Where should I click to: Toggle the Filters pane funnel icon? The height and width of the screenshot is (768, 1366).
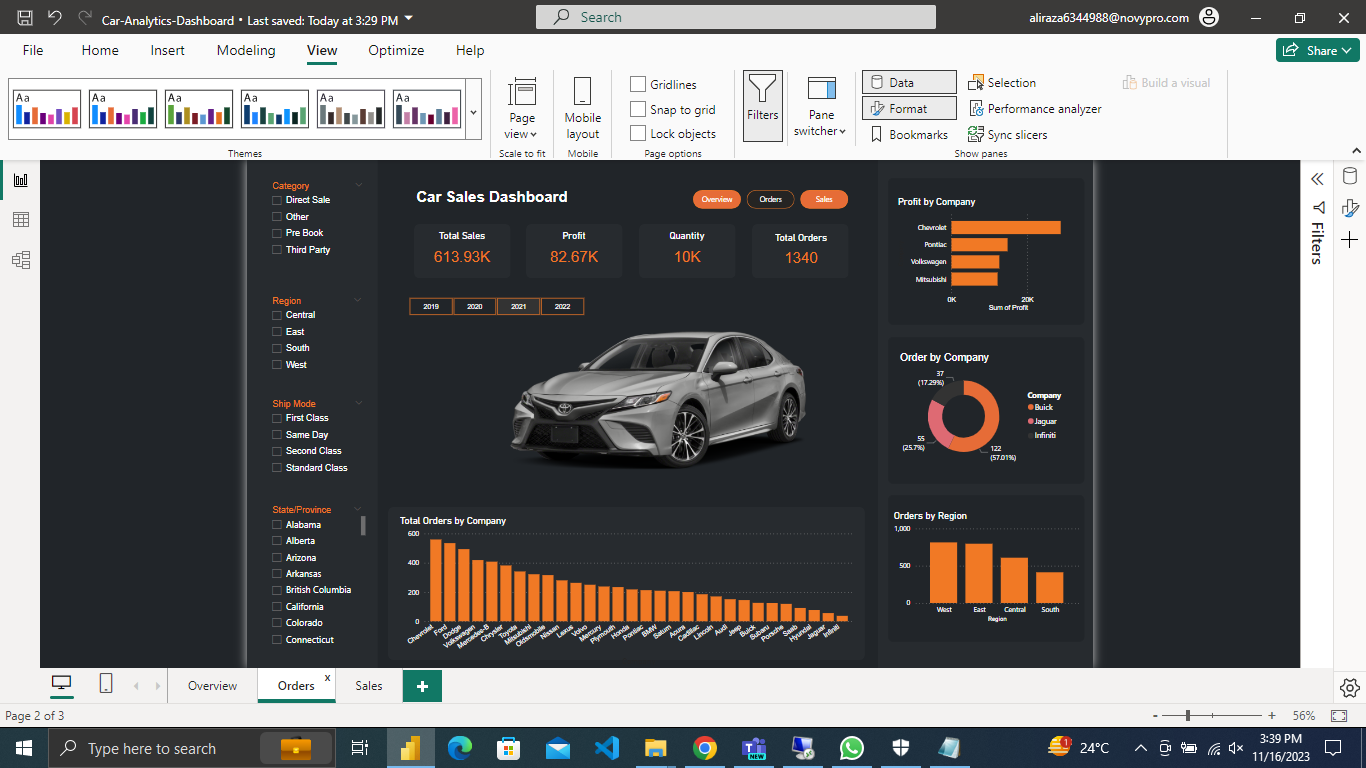(x=762, y=105)
